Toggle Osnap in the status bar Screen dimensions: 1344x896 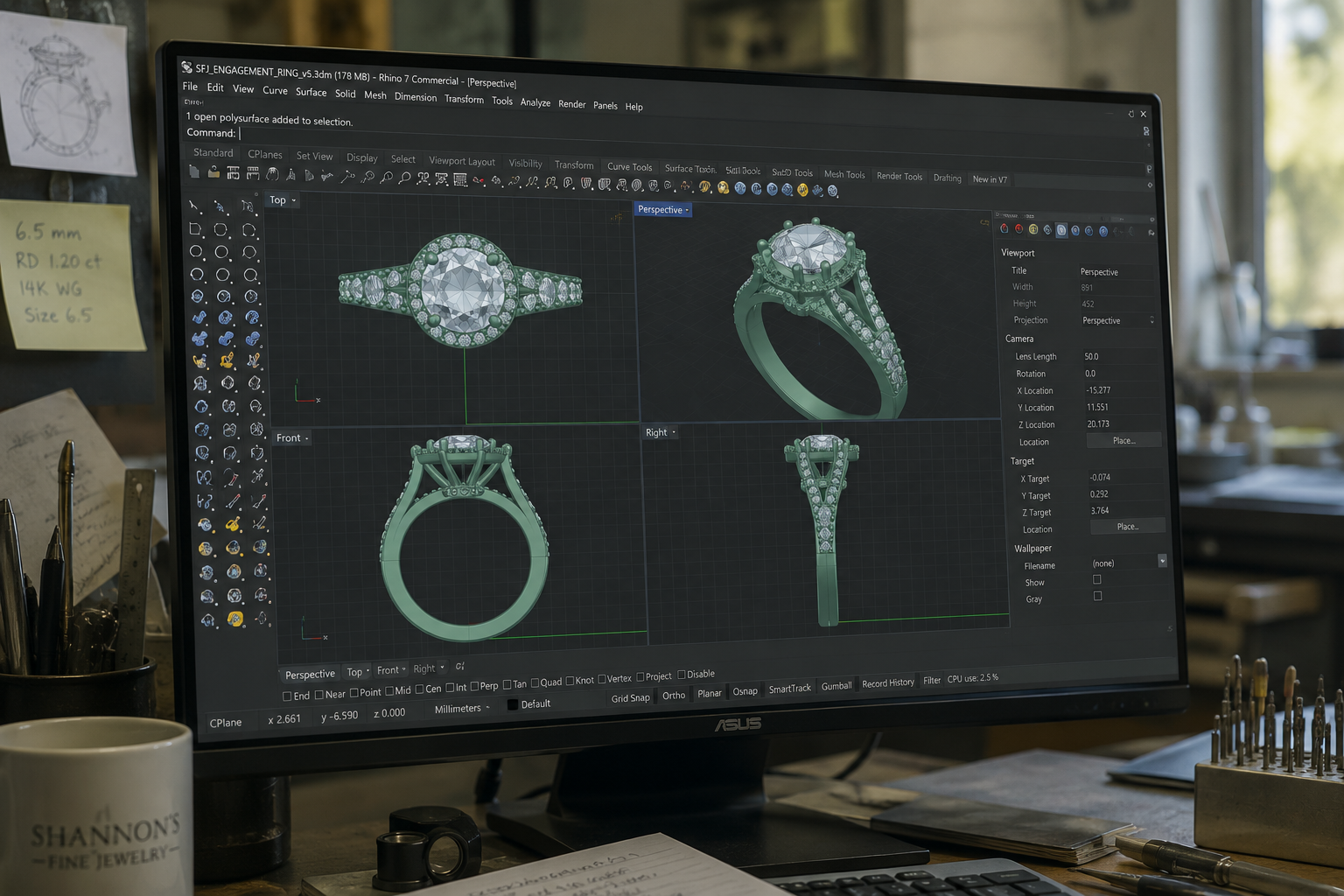[x=745, y=691]
